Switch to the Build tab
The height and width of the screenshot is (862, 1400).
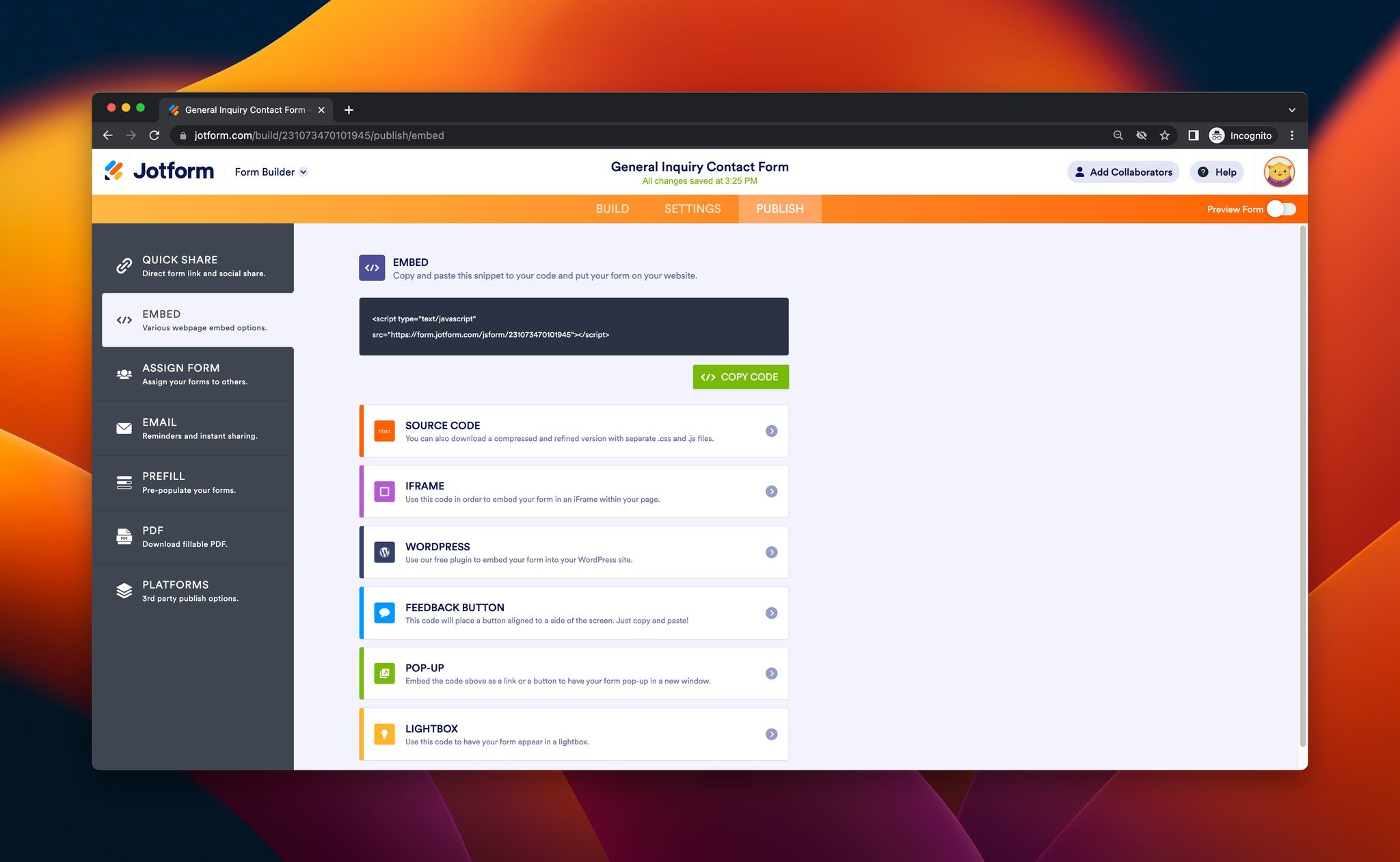point(611,209)
